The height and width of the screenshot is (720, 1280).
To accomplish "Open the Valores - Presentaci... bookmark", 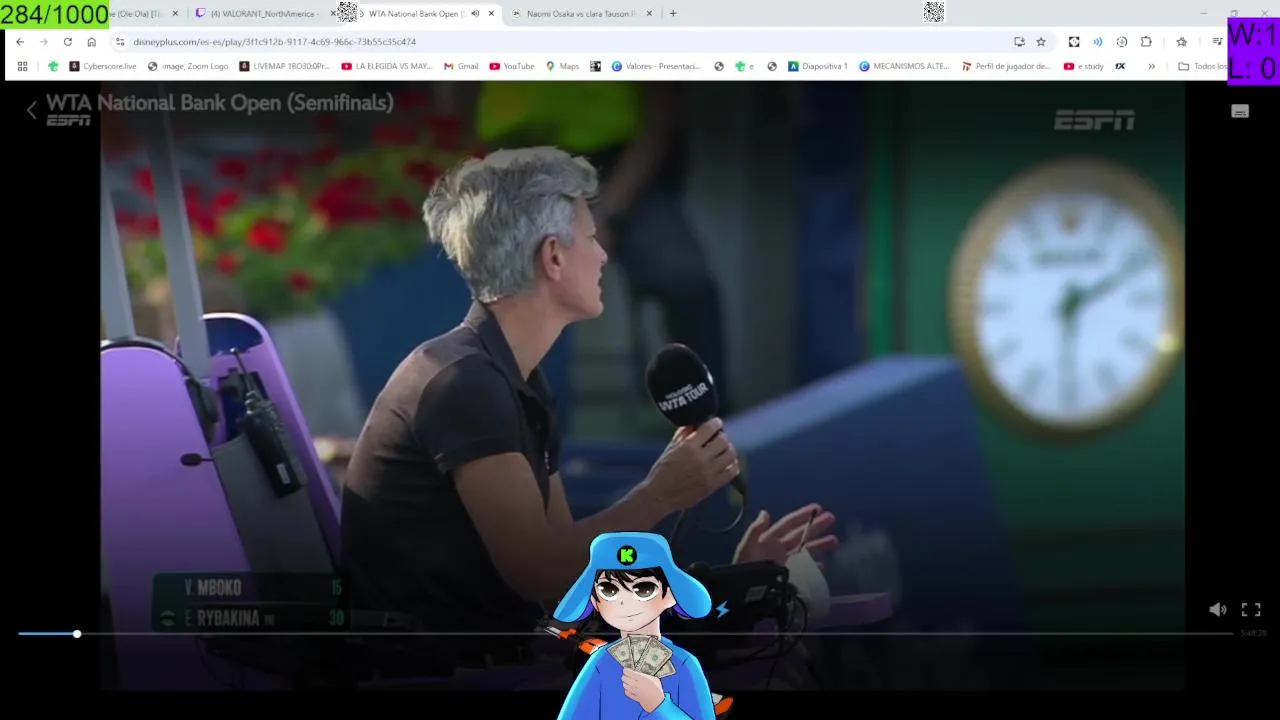I will [656, 66].
